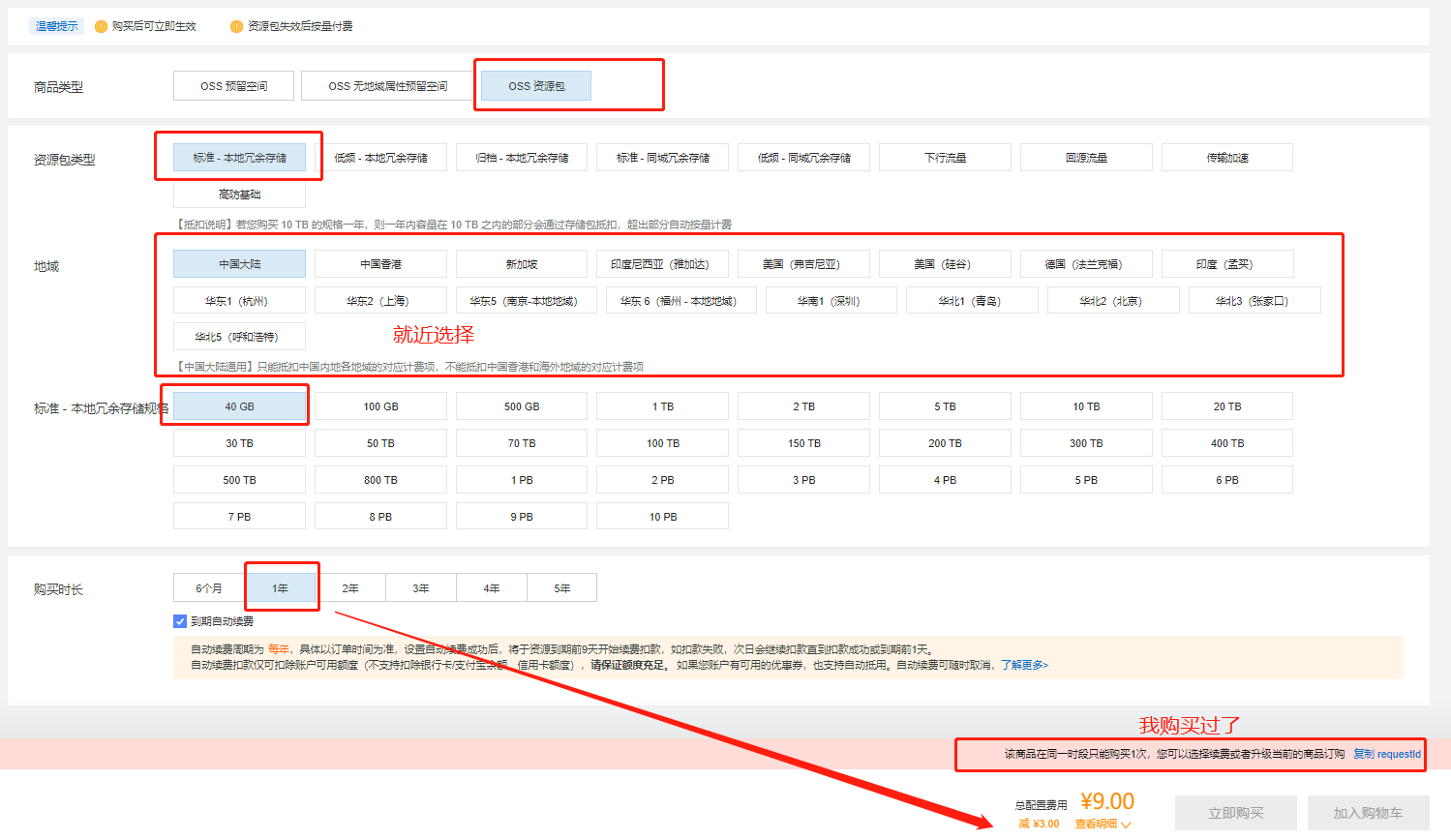Select 5 TB storage size
The image size is (1451, 840).
pos(945,406)
